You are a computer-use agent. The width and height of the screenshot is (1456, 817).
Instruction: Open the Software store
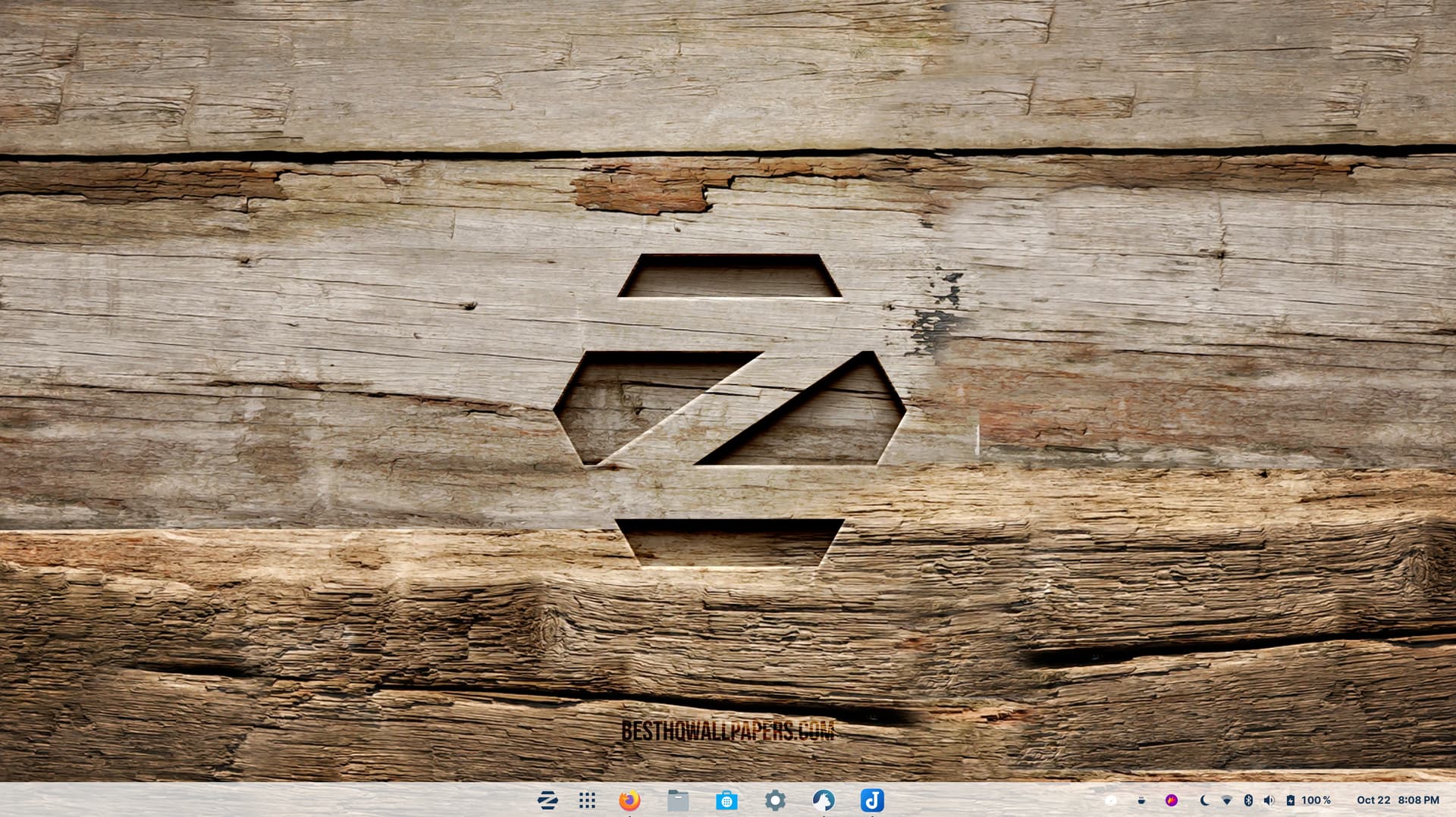tap(726, 800)
